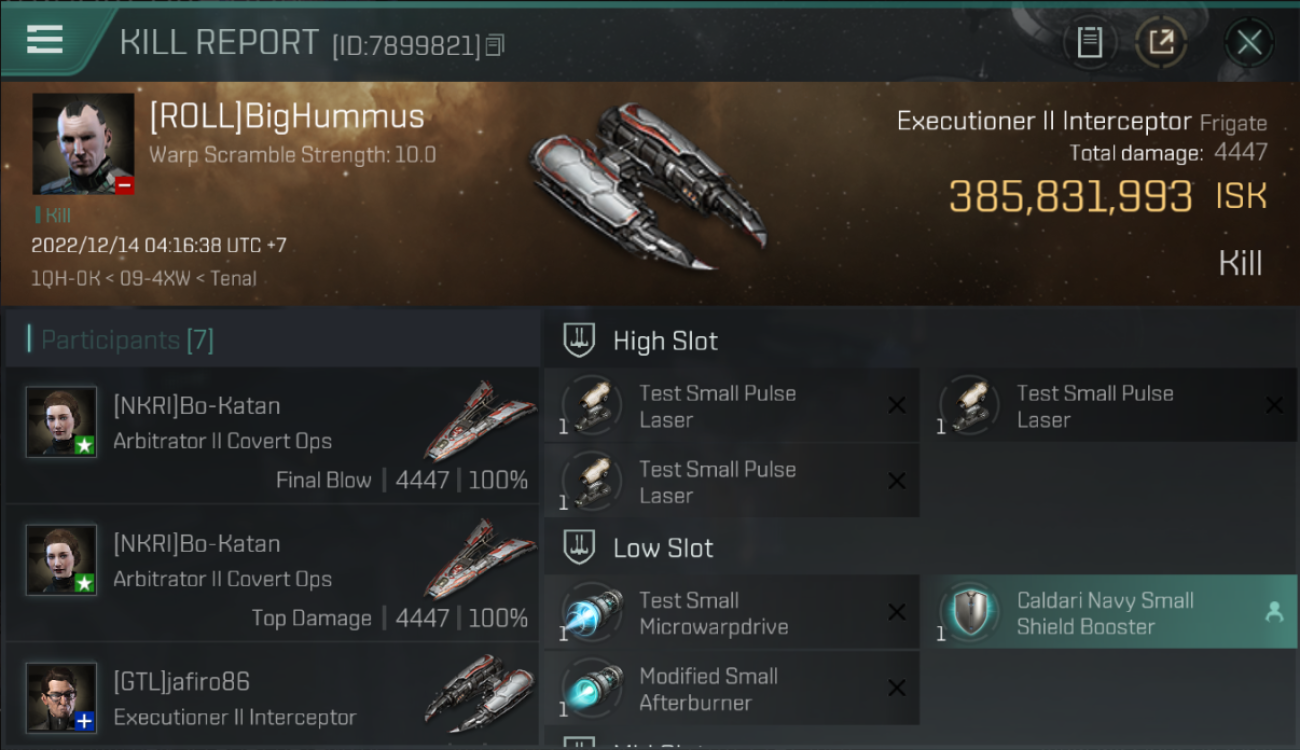Click the jafiro86 portrait

[62, 698]
